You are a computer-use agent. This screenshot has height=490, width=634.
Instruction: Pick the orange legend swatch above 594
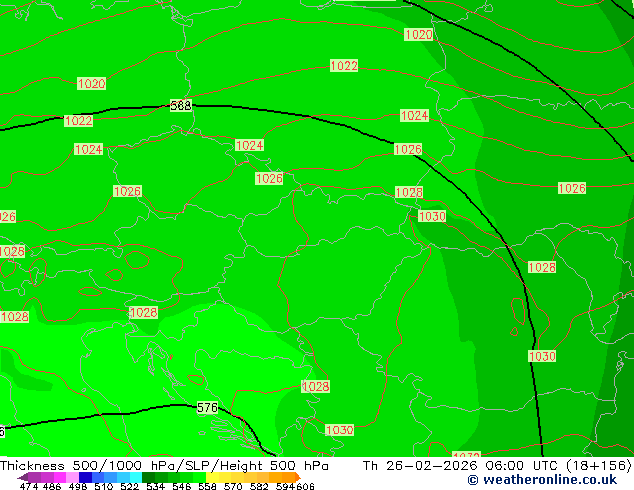[x=288, y=477]
